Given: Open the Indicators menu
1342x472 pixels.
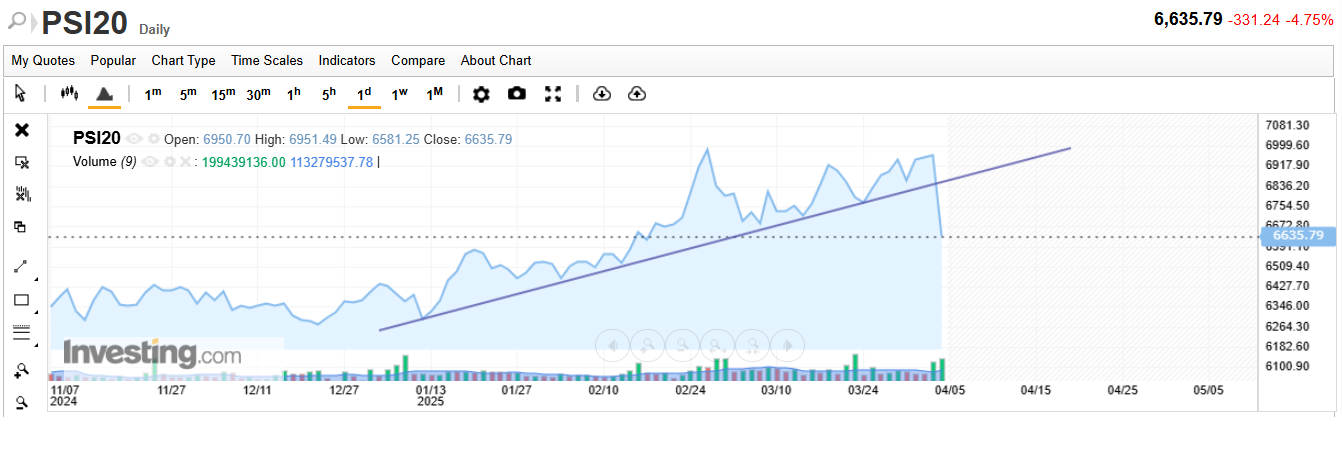Looking at the screenshot, I should (x=347, y=61).
